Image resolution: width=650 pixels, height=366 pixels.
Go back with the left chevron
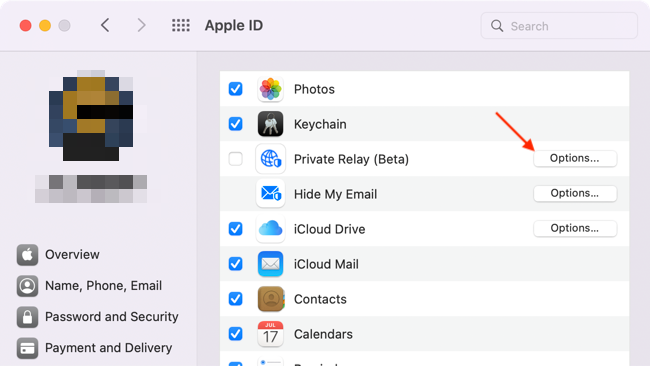(105, 25)
